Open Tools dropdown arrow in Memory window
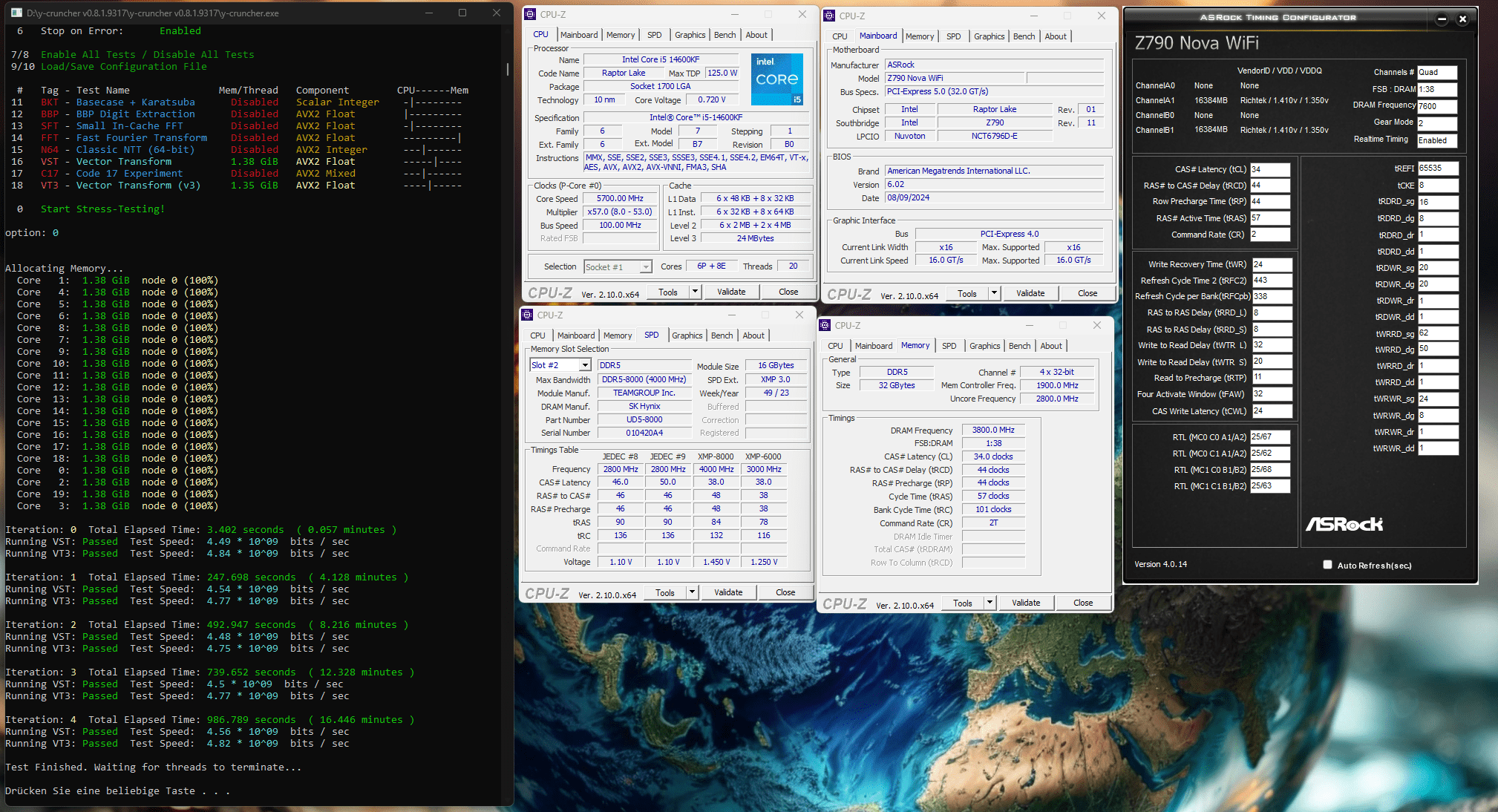 pyautogui.click(x=990, y=603)
